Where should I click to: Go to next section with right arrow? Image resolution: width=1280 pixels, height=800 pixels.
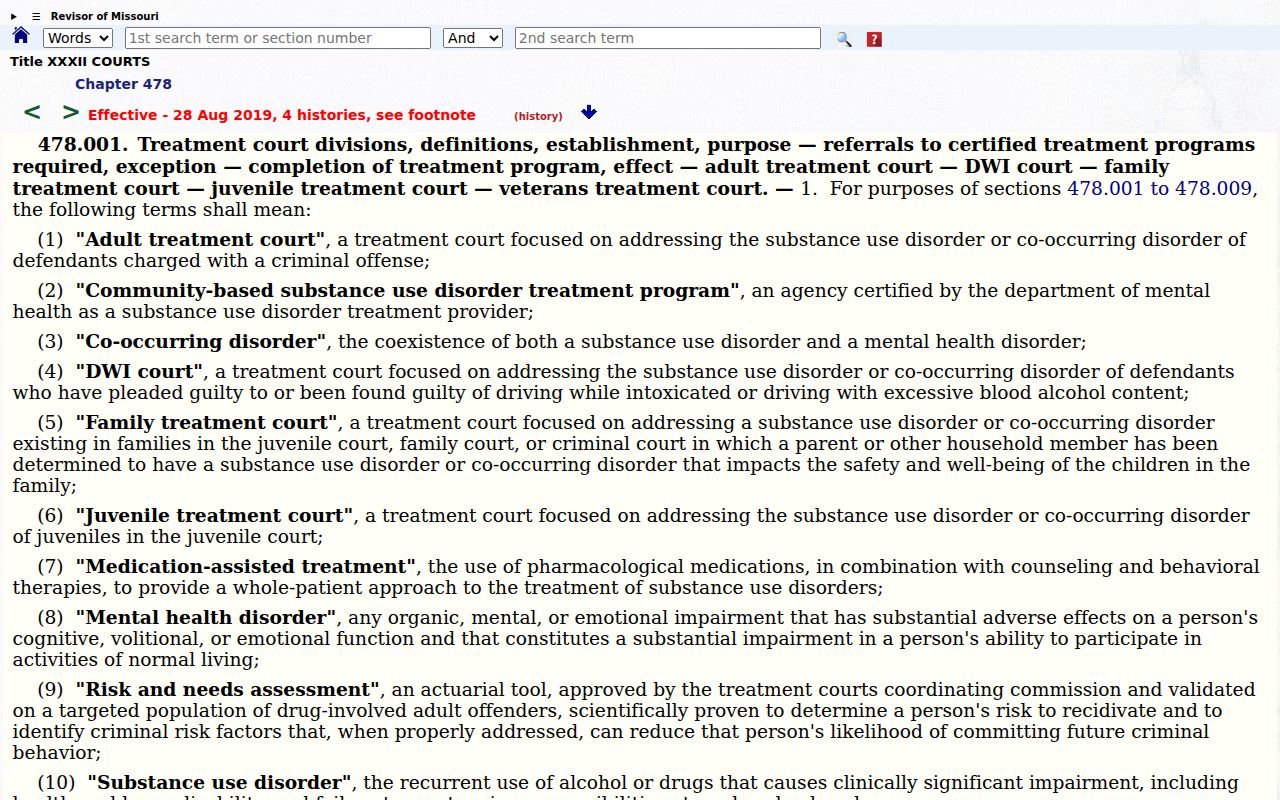click(71, 113)
